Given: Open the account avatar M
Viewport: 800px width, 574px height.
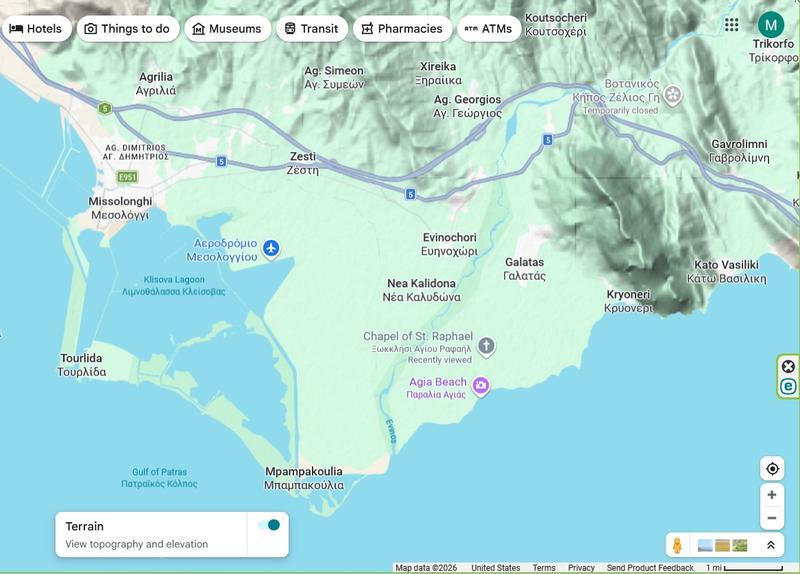Looking at the screenshot, I should 771,24.
